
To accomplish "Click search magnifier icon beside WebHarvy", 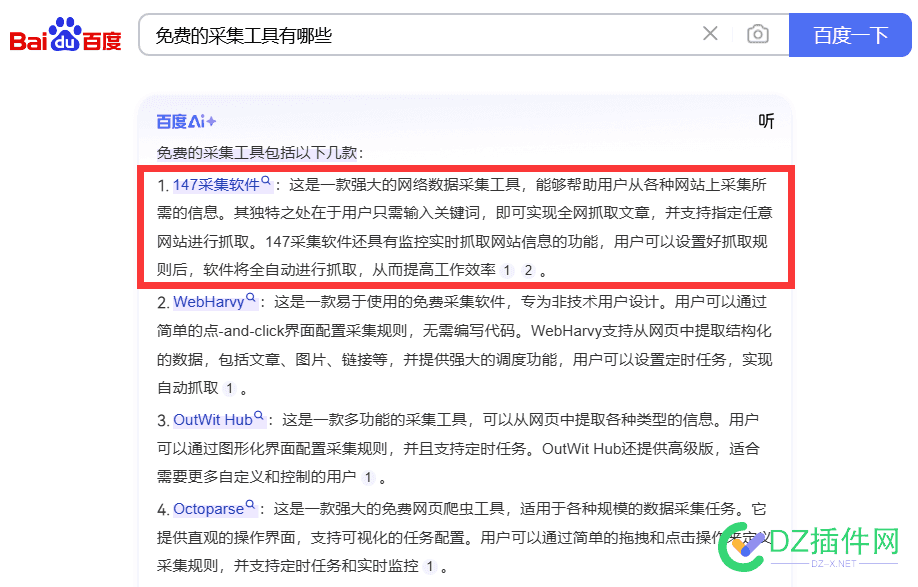I will (251, 297).
